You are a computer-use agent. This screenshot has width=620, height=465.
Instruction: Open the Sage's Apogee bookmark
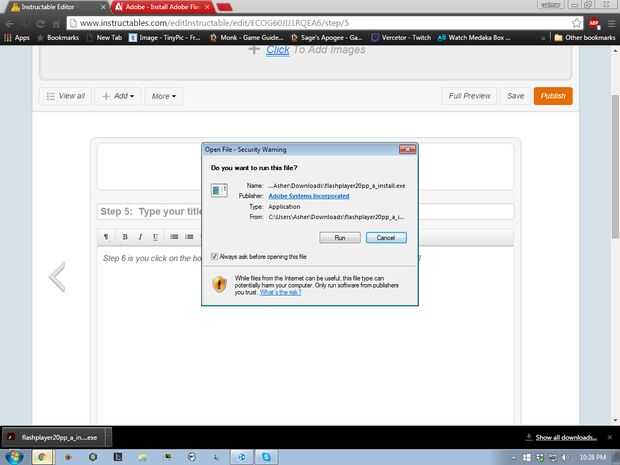pyautogui.click(x=327, y=38)
